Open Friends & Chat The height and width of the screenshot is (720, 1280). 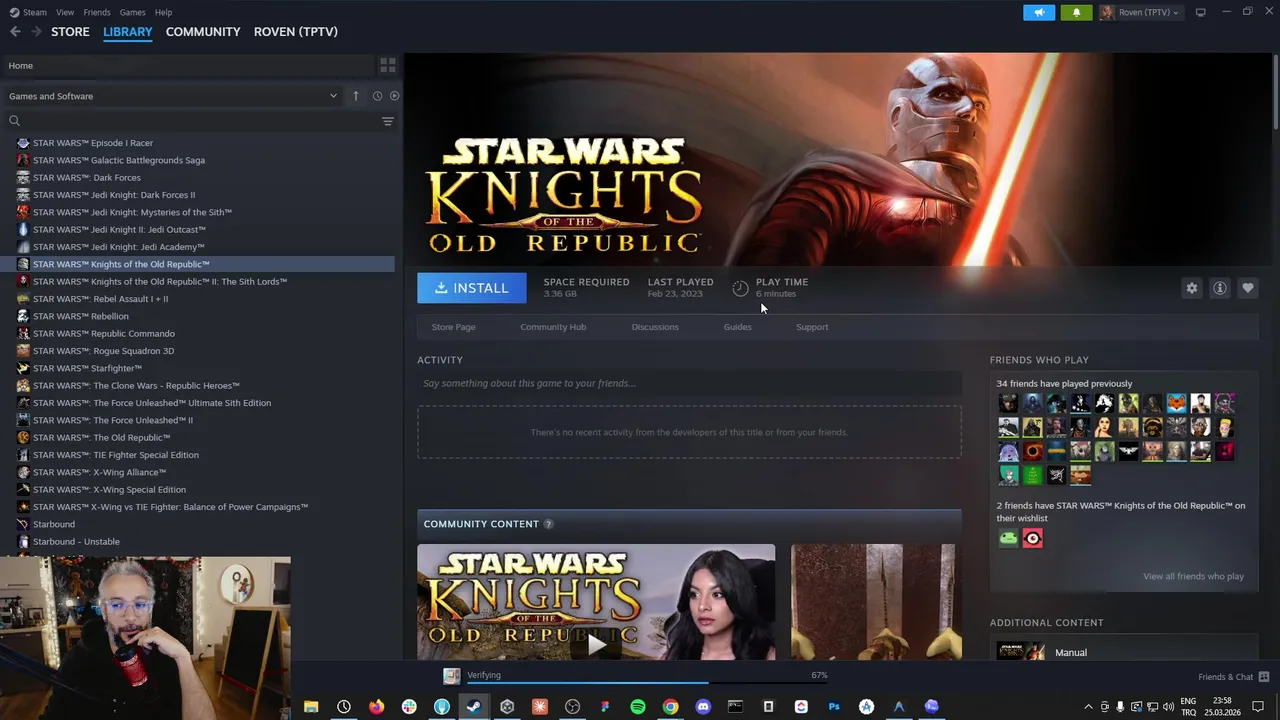1234,677
